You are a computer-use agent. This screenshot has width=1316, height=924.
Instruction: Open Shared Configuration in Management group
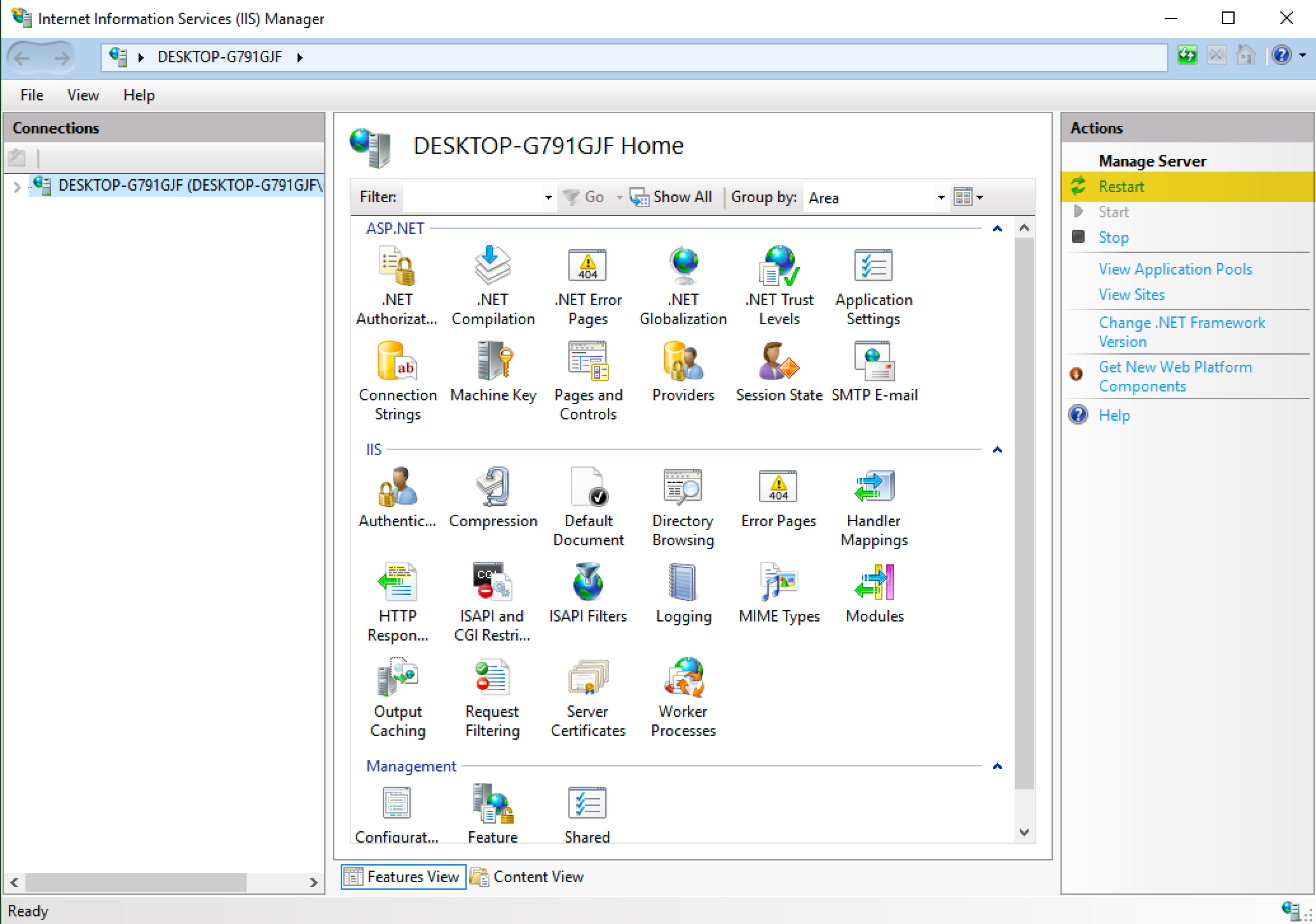coord(587,813)
